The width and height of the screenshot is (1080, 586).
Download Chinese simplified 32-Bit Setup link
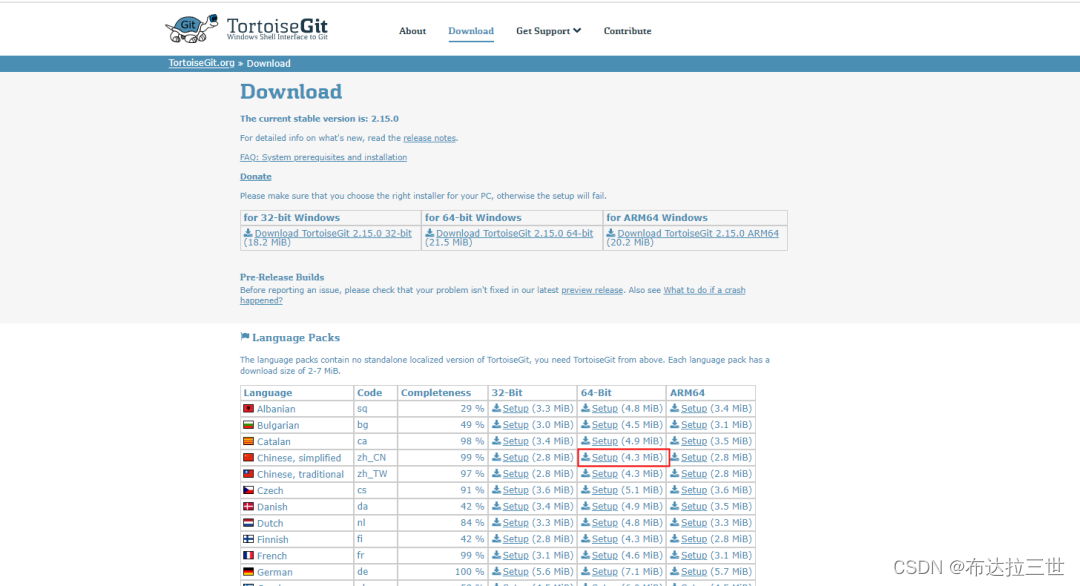point(515,457)
